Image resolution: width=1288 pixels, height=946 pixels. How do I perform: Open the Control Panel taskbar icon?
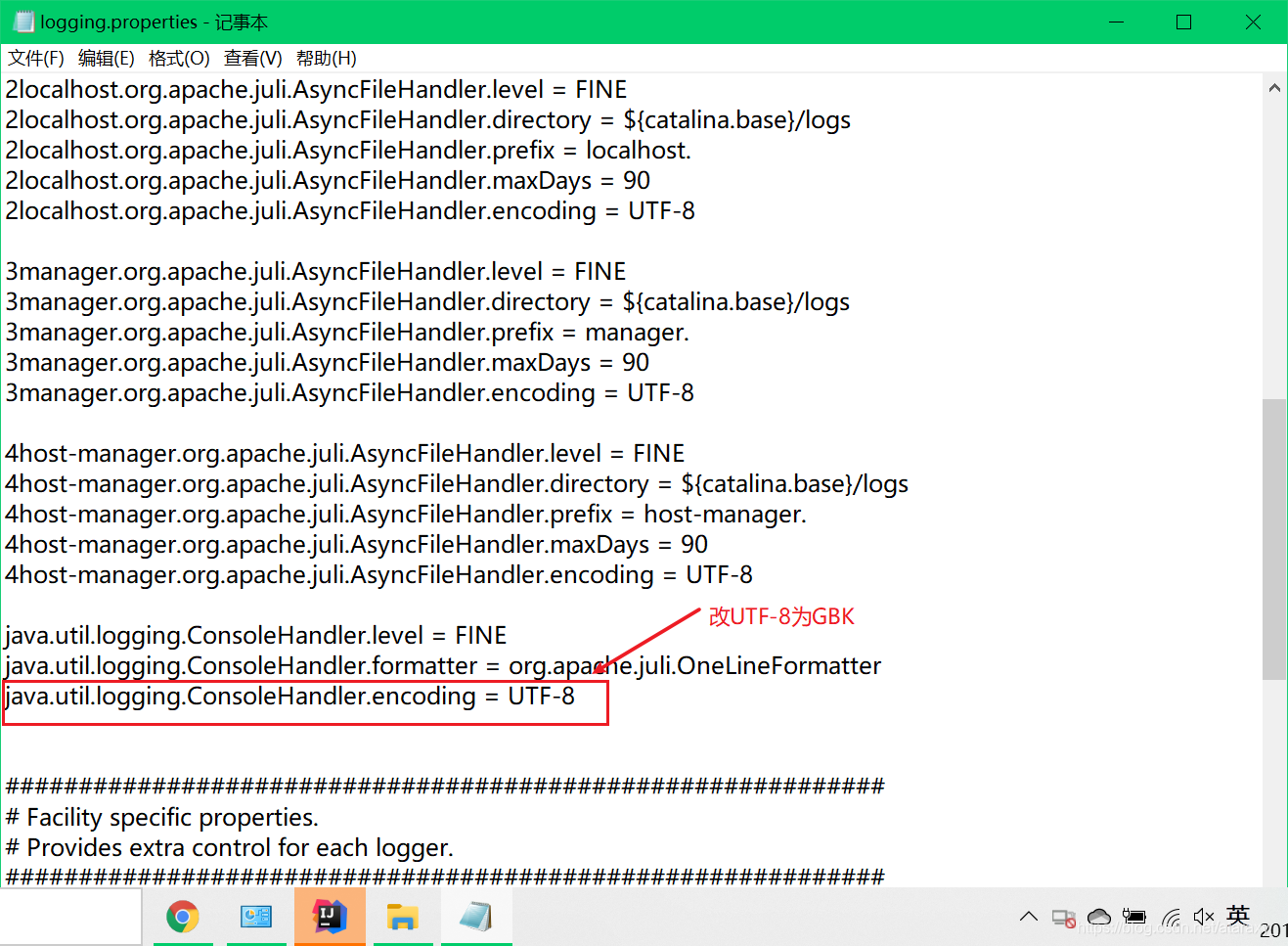(256, 917)
